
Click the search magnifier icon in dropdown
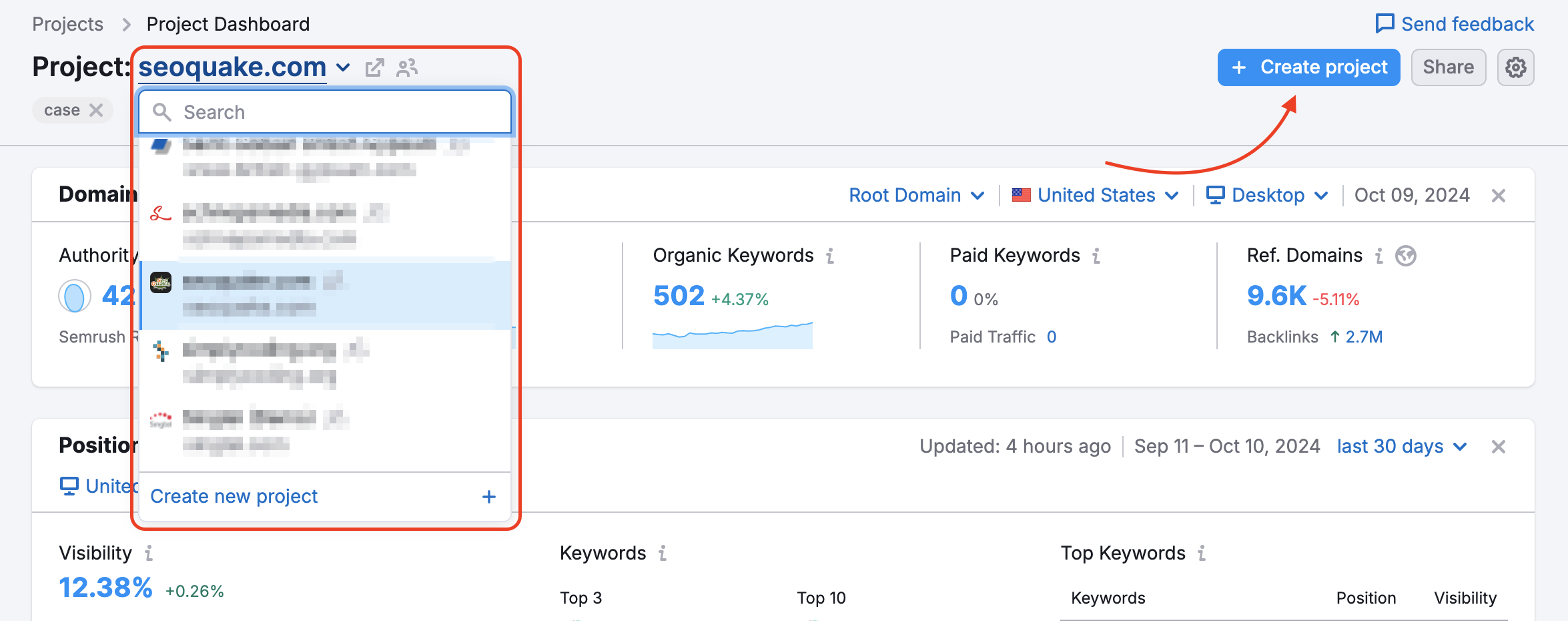point(162,112)
